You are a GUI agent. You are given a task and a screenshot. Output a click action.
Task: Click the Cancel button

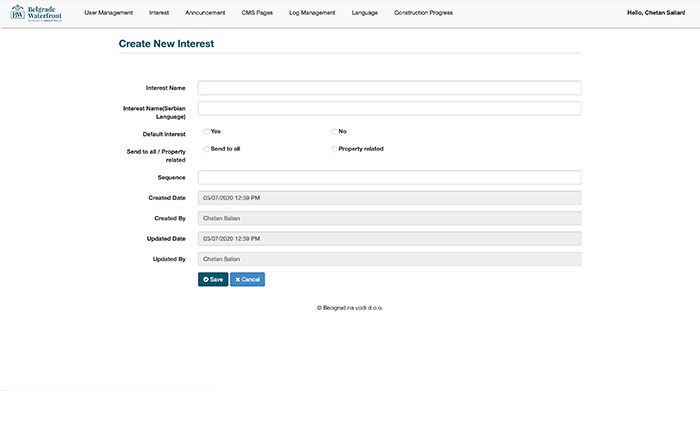[247, 280]
